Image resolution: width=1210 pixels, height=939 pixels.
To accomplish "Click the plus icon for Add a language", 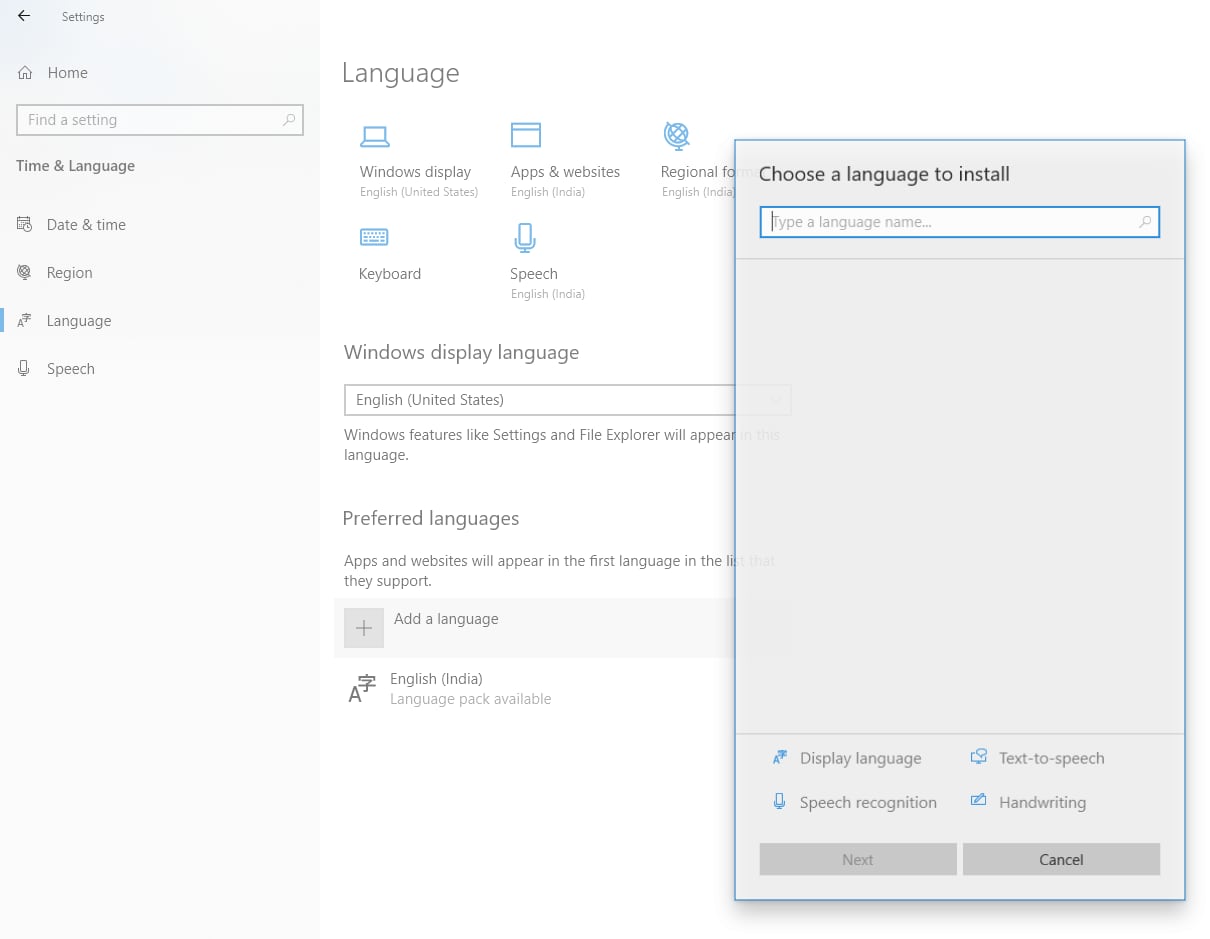I will (x=364, y=628).
